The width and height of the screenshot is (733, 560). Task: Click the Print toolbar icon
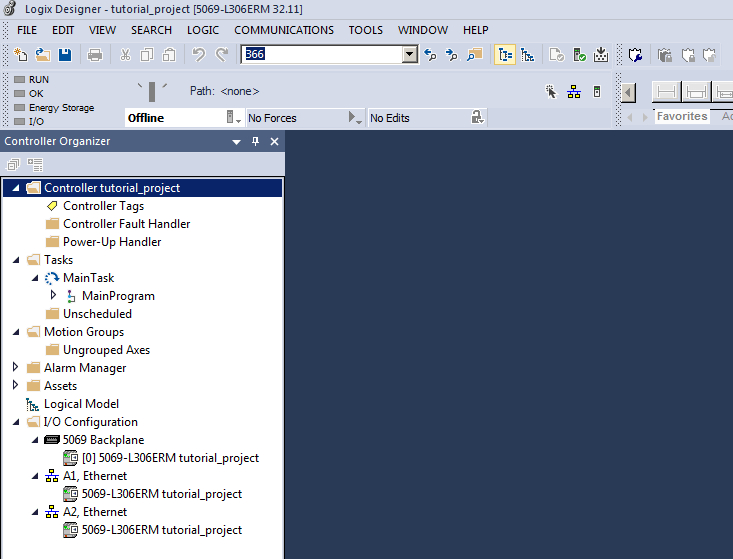pyautogui.click(x=94, y=54)
